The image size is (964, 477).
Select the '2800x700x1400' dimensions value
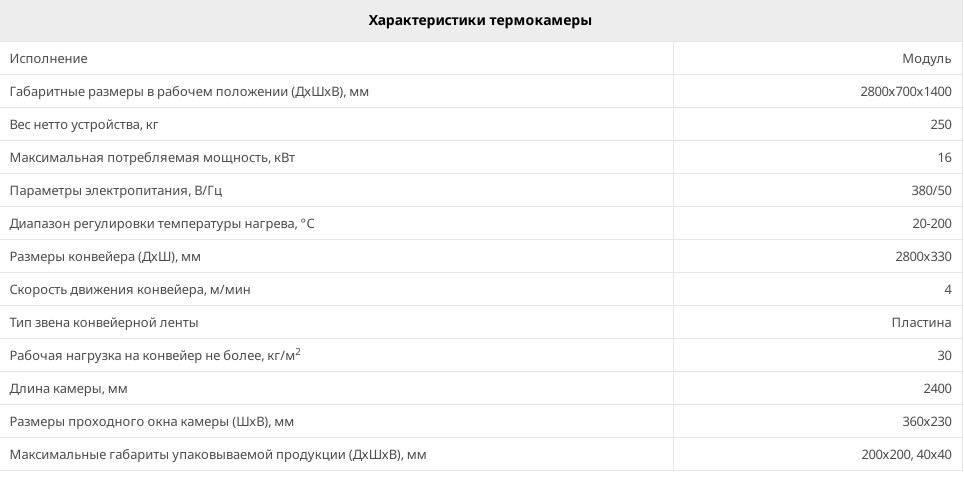point(905,92)
